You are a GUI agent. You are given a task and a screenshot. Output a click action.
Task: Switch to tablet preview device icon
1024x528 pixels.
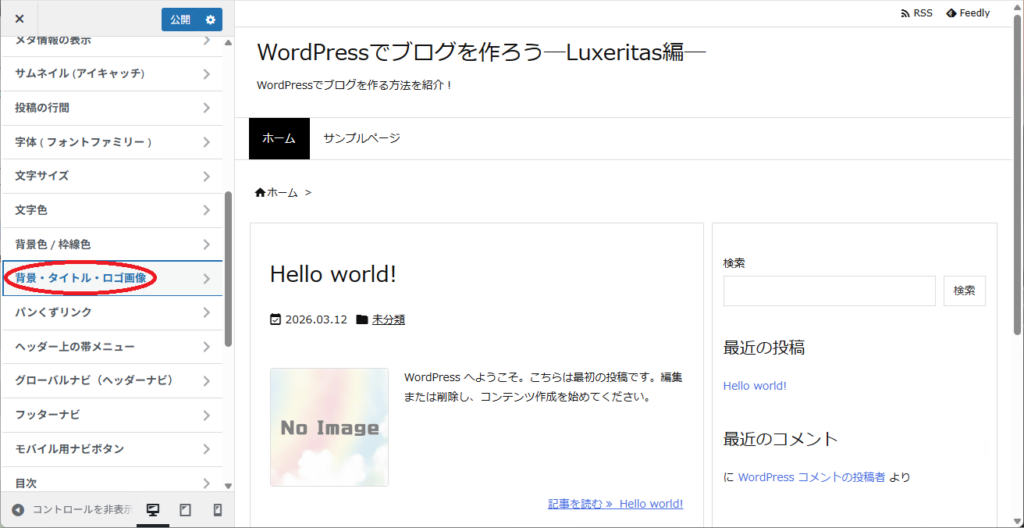(x=185, y=510)
